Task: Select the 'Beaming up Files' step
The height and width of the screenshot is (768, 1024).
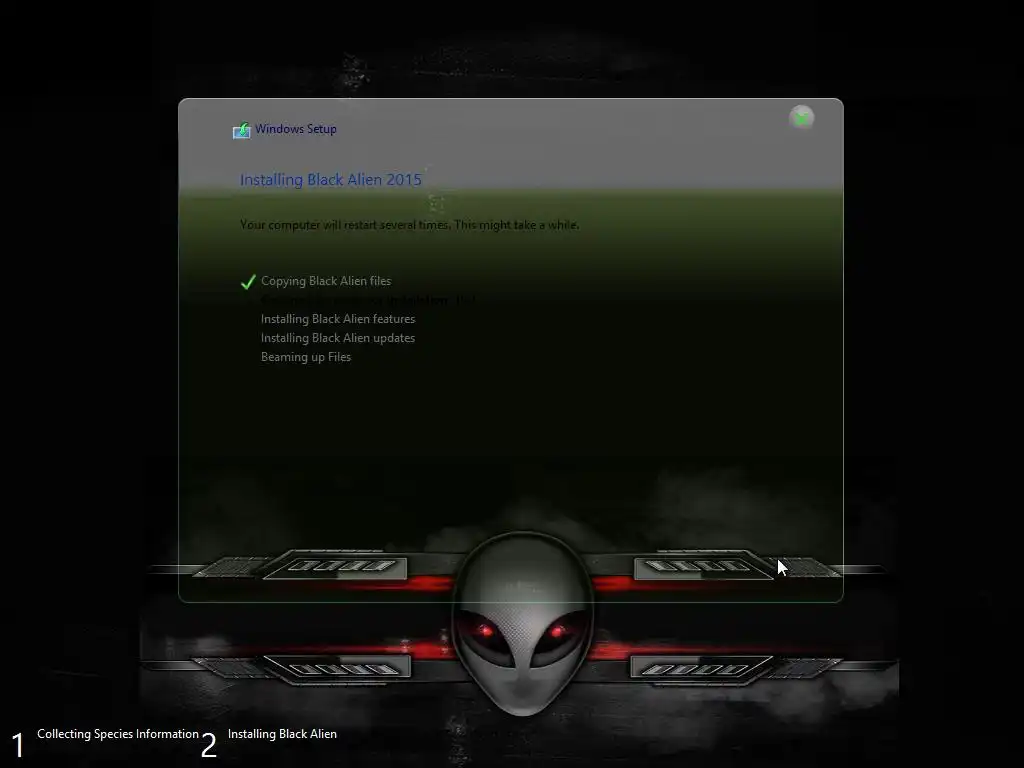Action: [306, 357]
